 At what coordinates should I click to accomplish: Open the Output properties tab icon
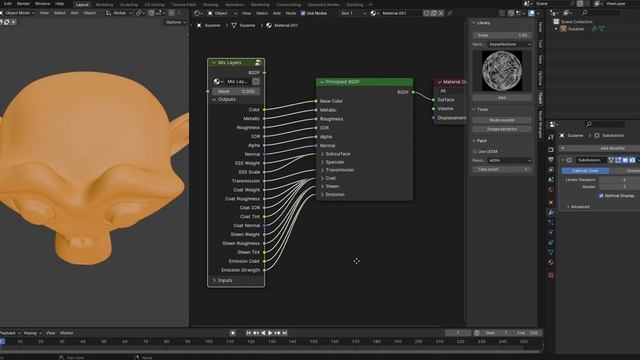click(x=551, y=160)
